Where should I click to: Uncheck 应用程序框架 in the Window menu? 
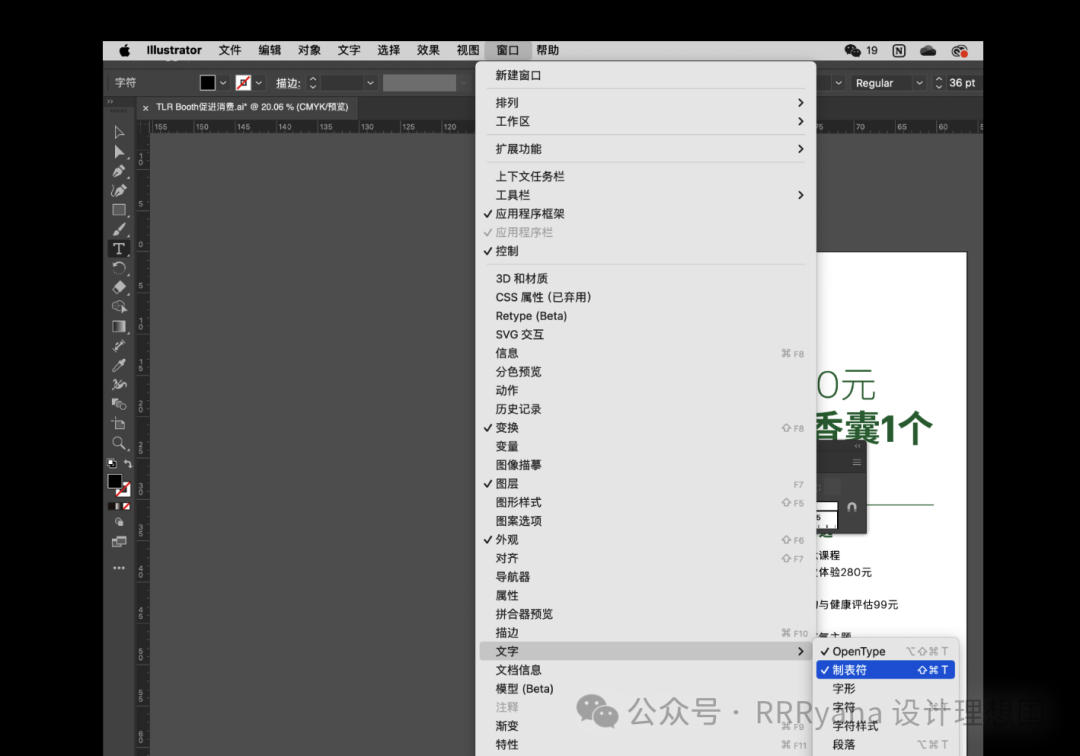(645, 214)
